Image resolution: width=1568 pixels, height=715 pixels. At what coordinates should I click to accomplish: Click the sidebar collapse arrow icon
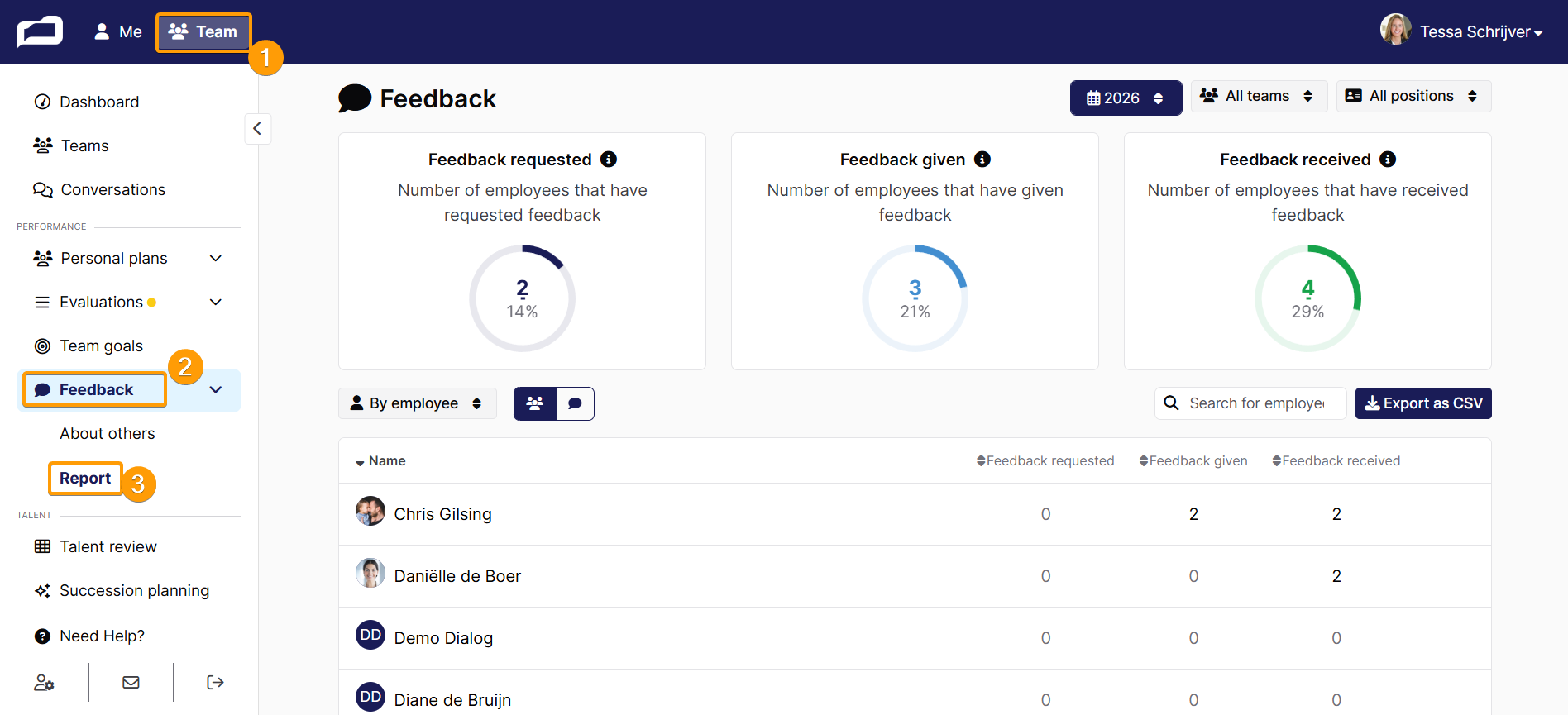(x=257, y=128)
